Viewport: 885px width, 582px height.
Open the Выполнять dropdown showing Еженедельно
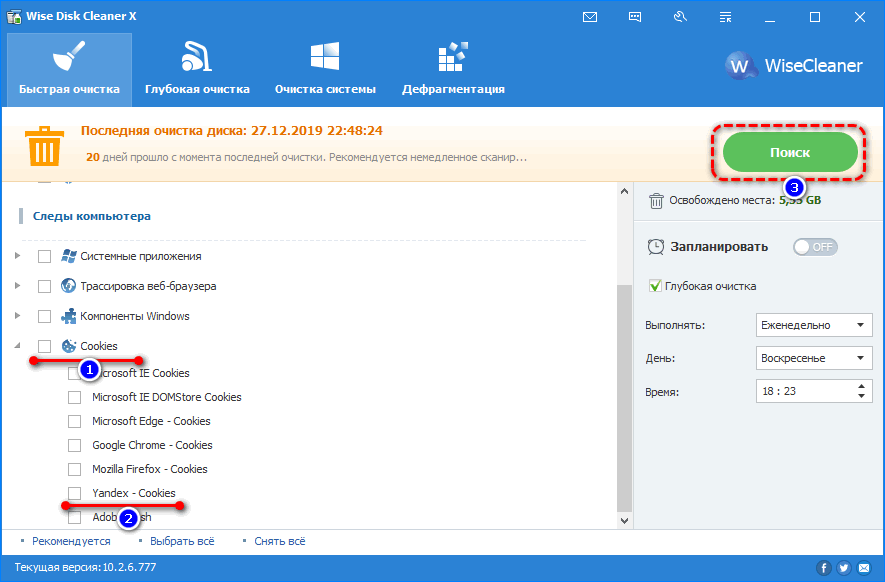point(814,325)
